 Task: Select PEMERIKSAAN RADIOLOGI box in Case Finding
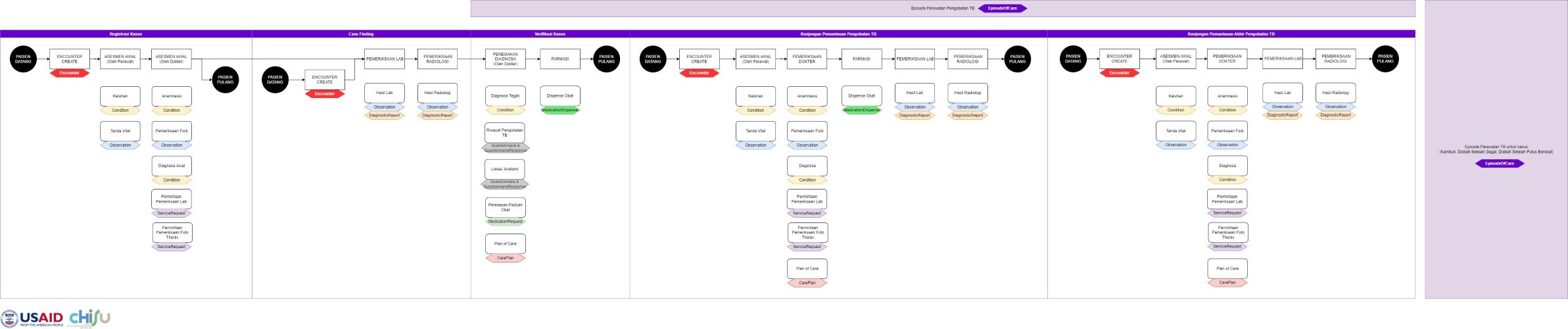(437, 59)
